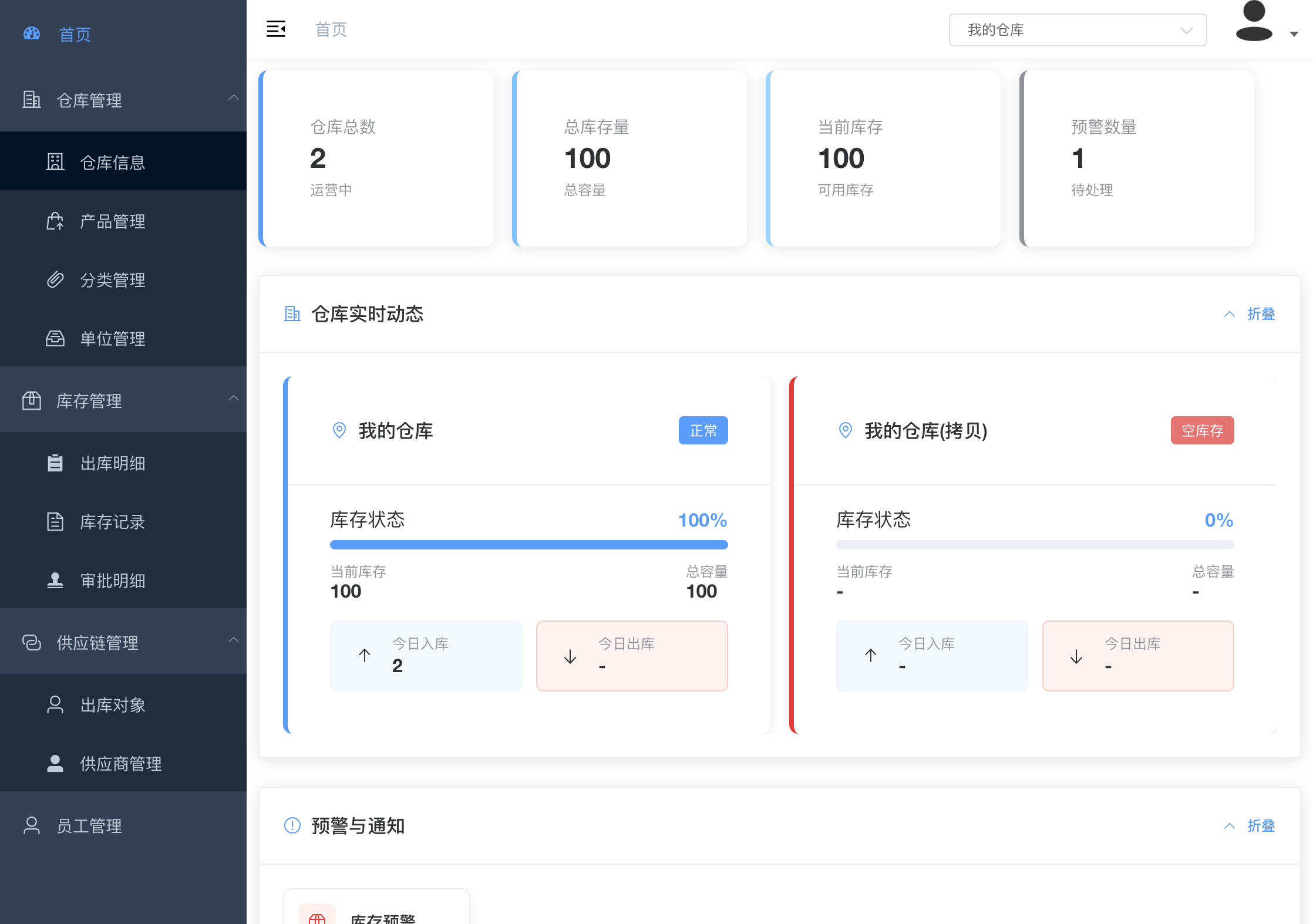The image size is (1313, 924).
Task: Open the 我的仓库 warehouse selector dropdown
Action: (1077, 30)
